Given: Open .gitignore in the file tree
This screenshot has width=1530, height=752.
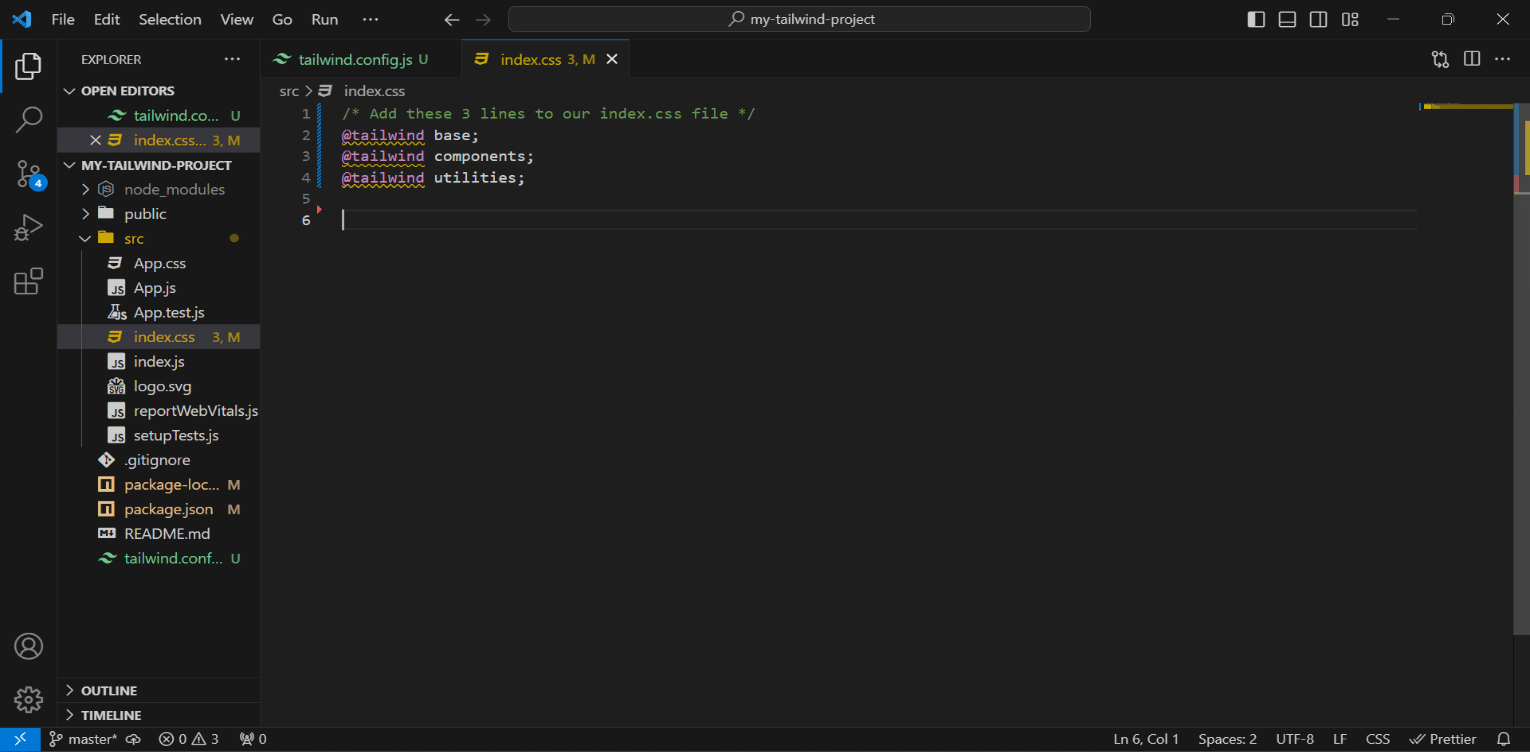Looking at the screenshot, I should [158, 460].
